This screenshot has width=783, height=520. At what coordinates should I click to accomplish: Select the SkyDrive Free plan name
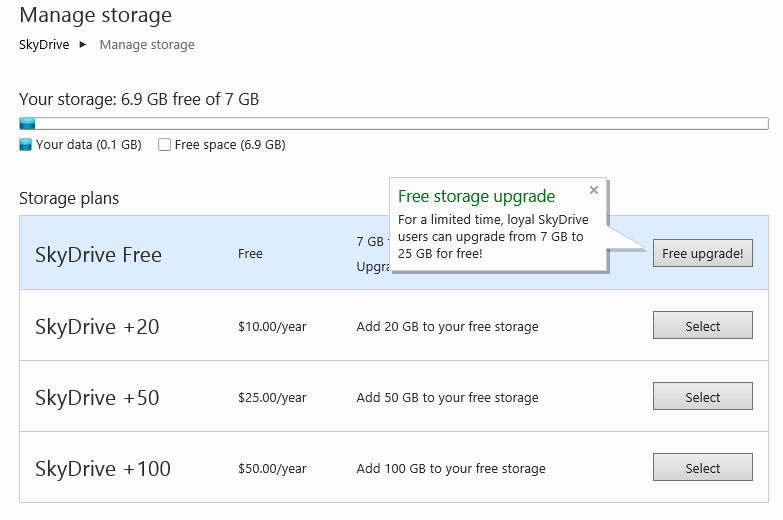[x=98, y=255]
